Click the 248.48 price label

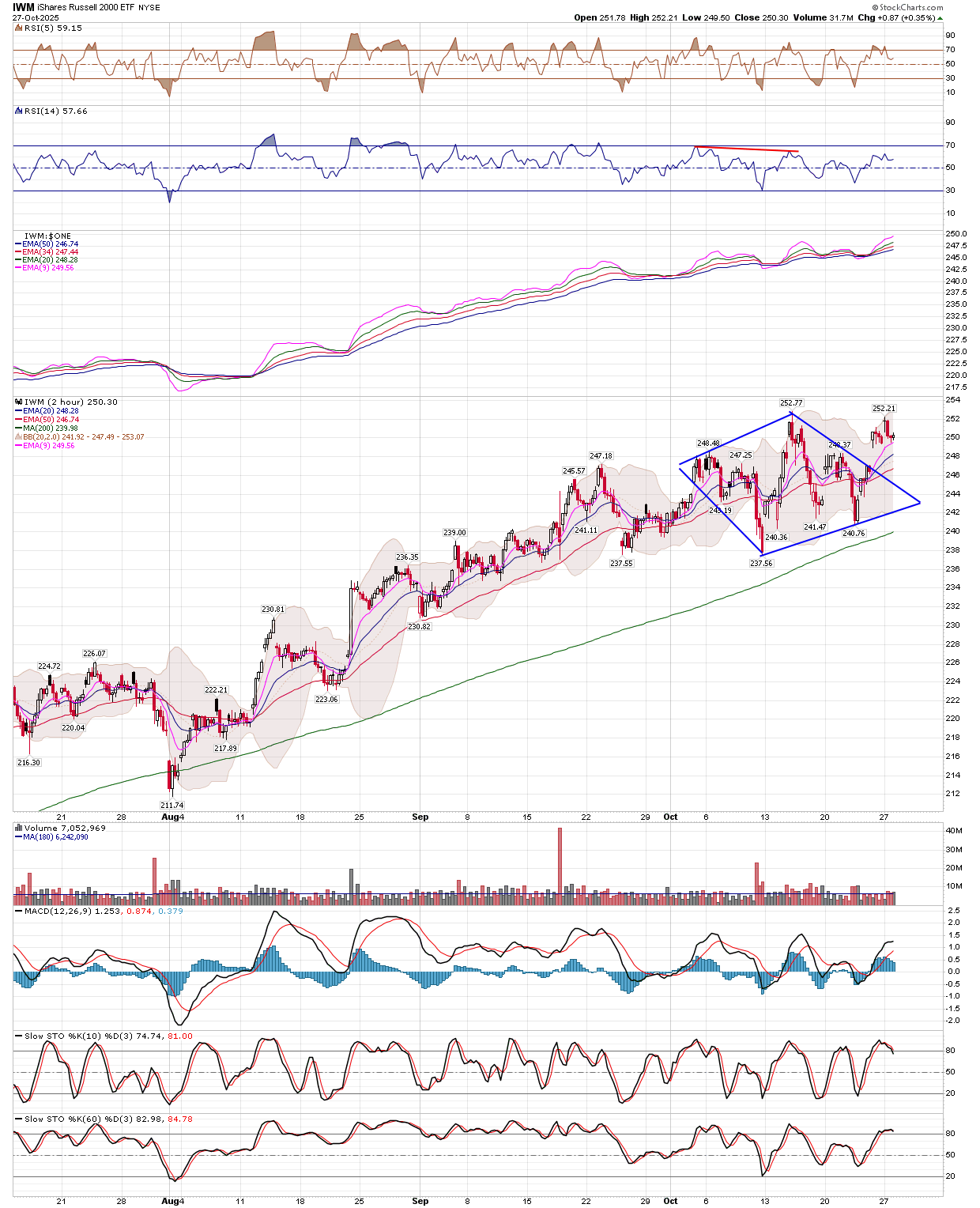pos(708,444)
